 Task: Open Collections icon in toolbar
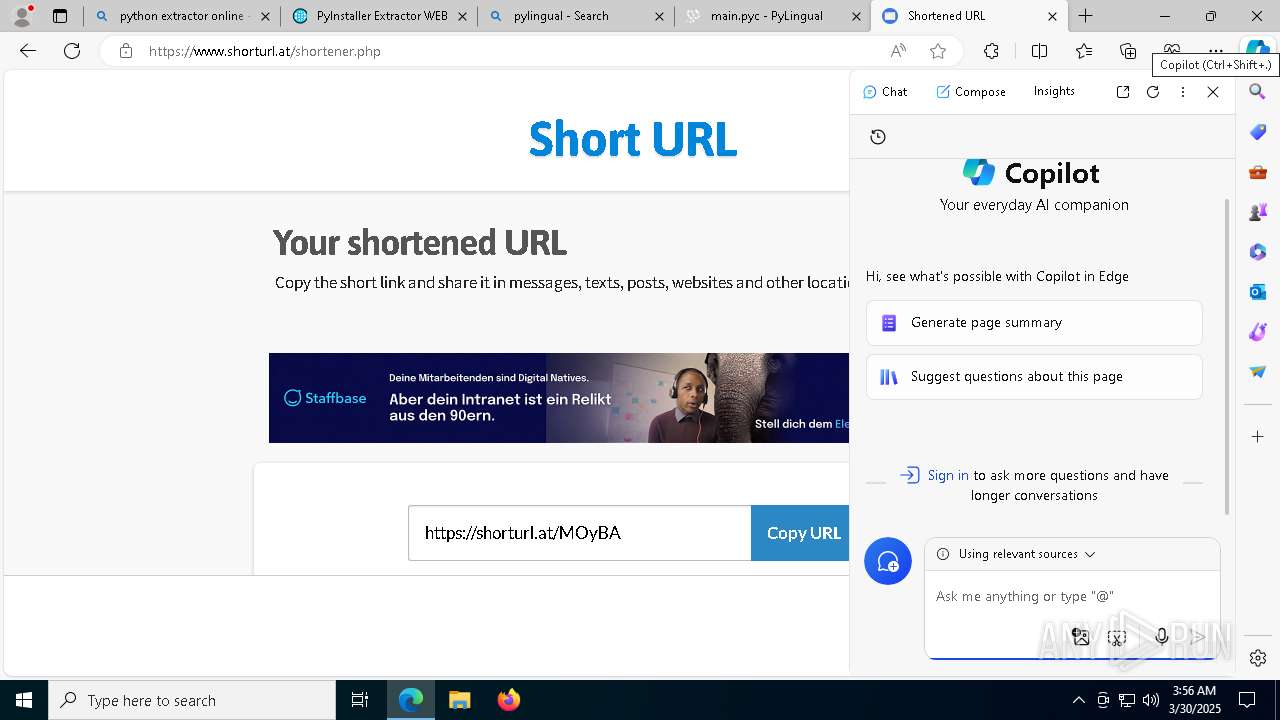[x=1128, y=51]
